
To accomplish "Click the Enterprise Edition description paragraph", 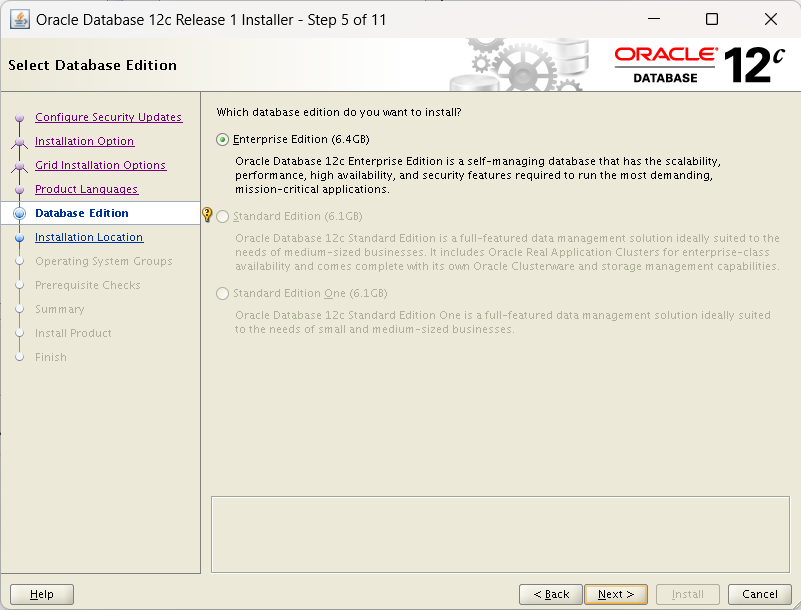I will tap(478, 175).
